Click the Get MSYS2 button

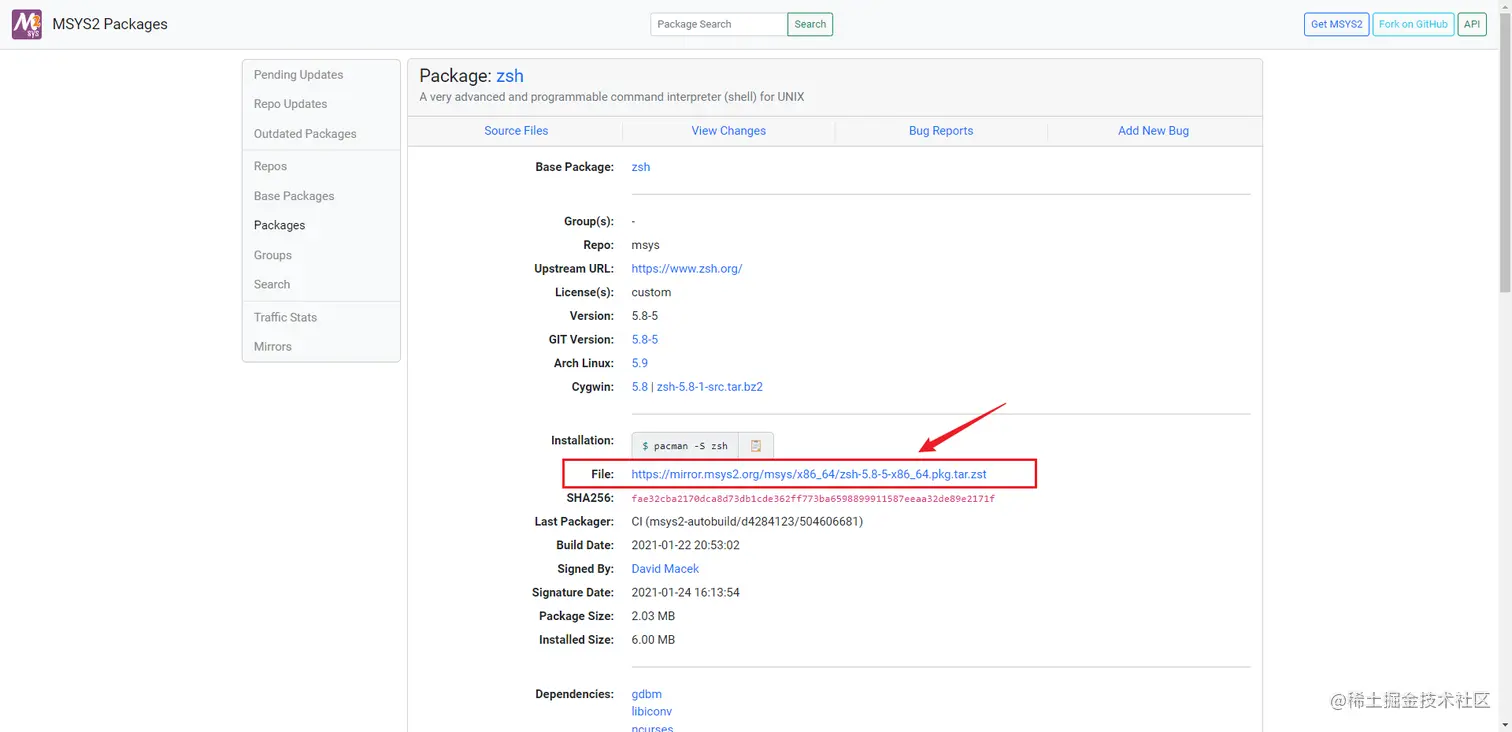tap(1336, 24)
